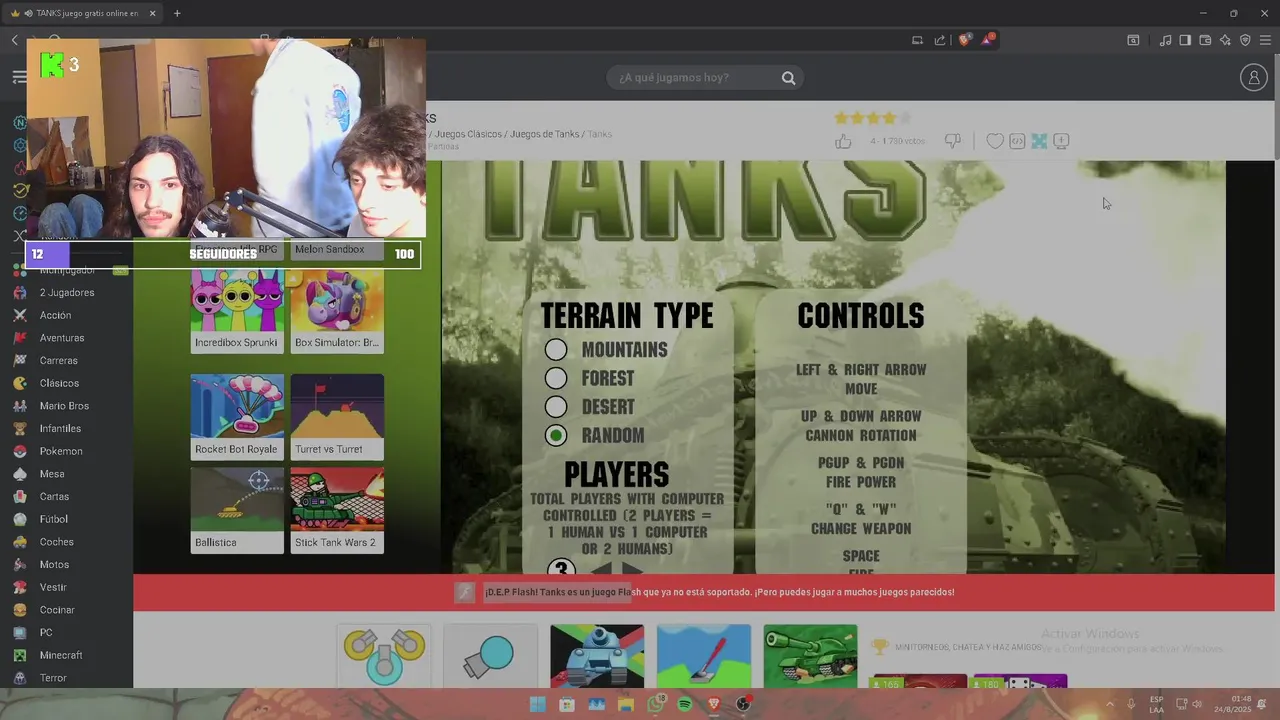
Task: Open the Aventuras category
Action: (61, 338)
